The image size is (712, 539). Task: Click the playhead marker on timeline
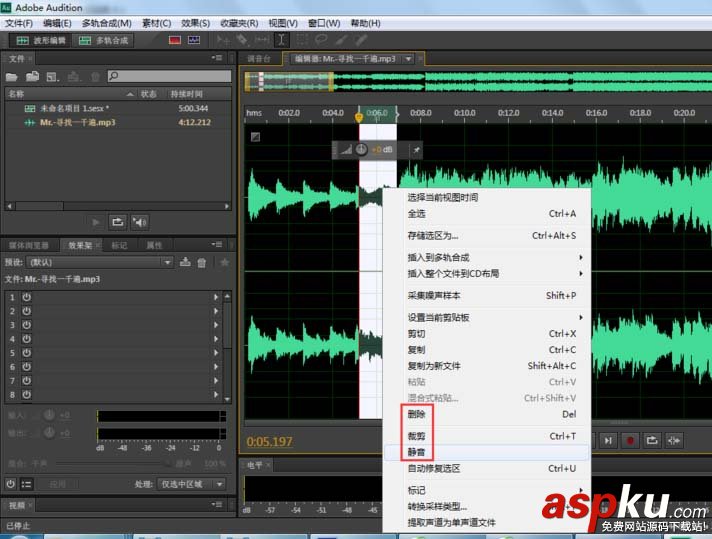click(359, 116)
